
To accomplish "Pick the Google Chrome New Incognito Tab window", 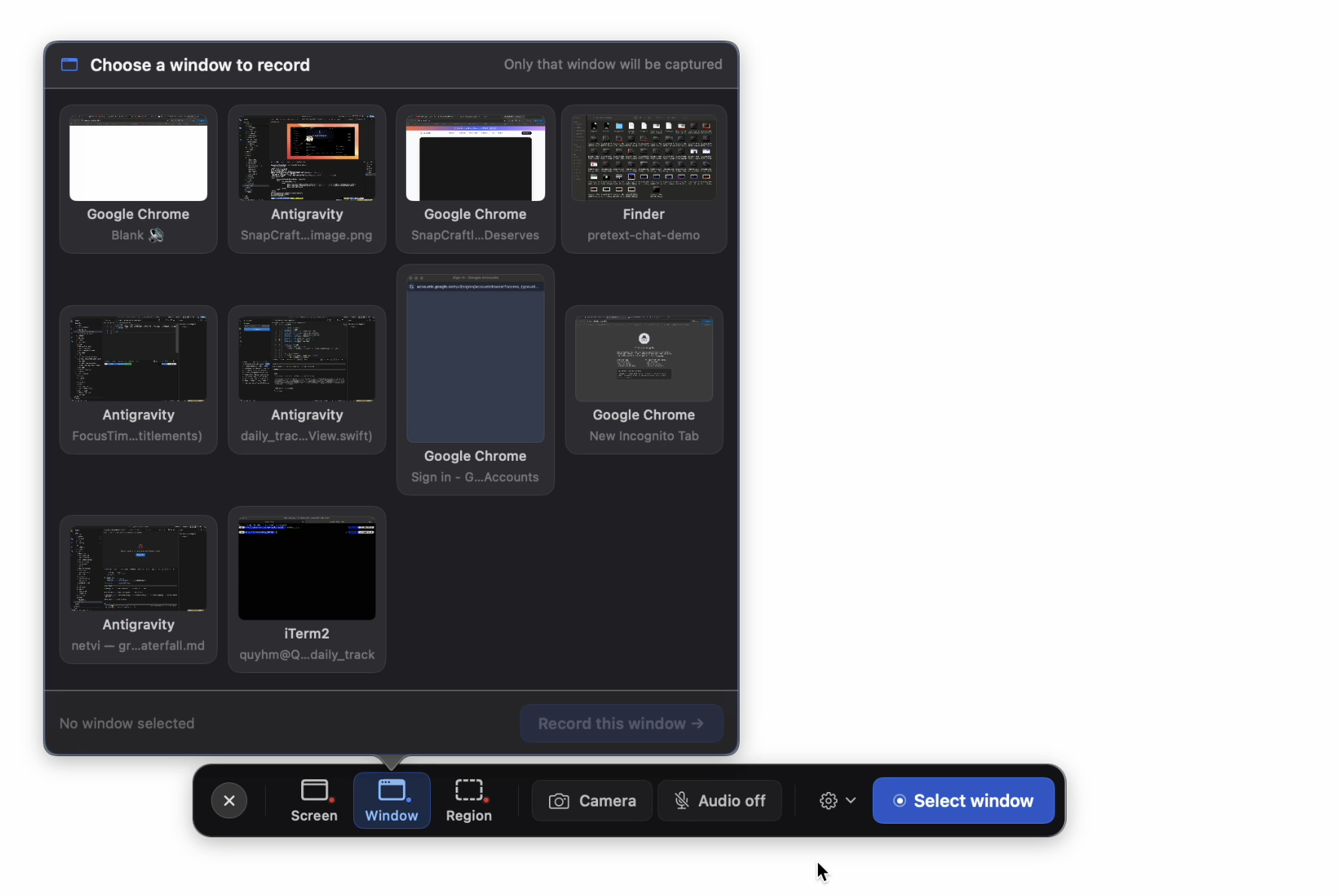I will (644, 379).
